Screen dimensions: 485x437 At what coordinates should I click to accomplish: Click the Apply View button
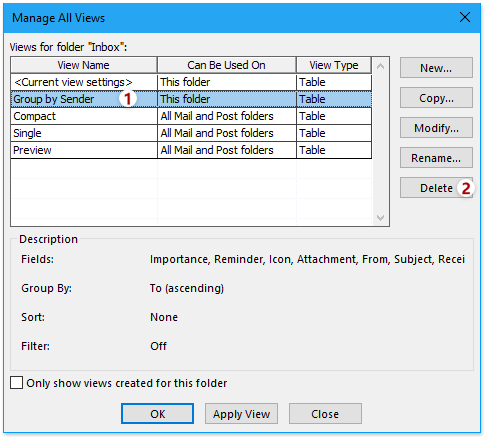tap(241, 414)
